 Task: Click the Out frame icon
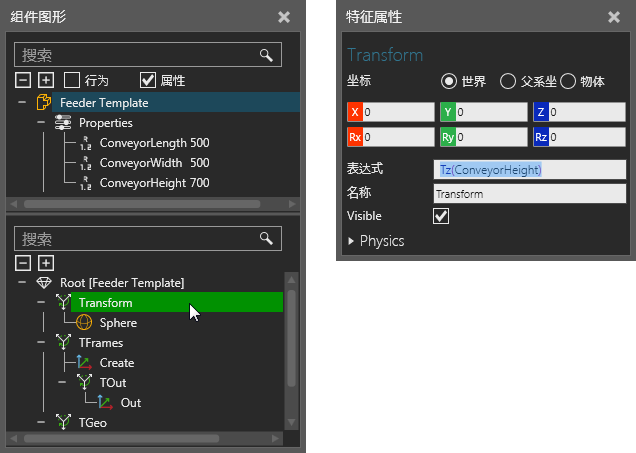click(105, 402)
